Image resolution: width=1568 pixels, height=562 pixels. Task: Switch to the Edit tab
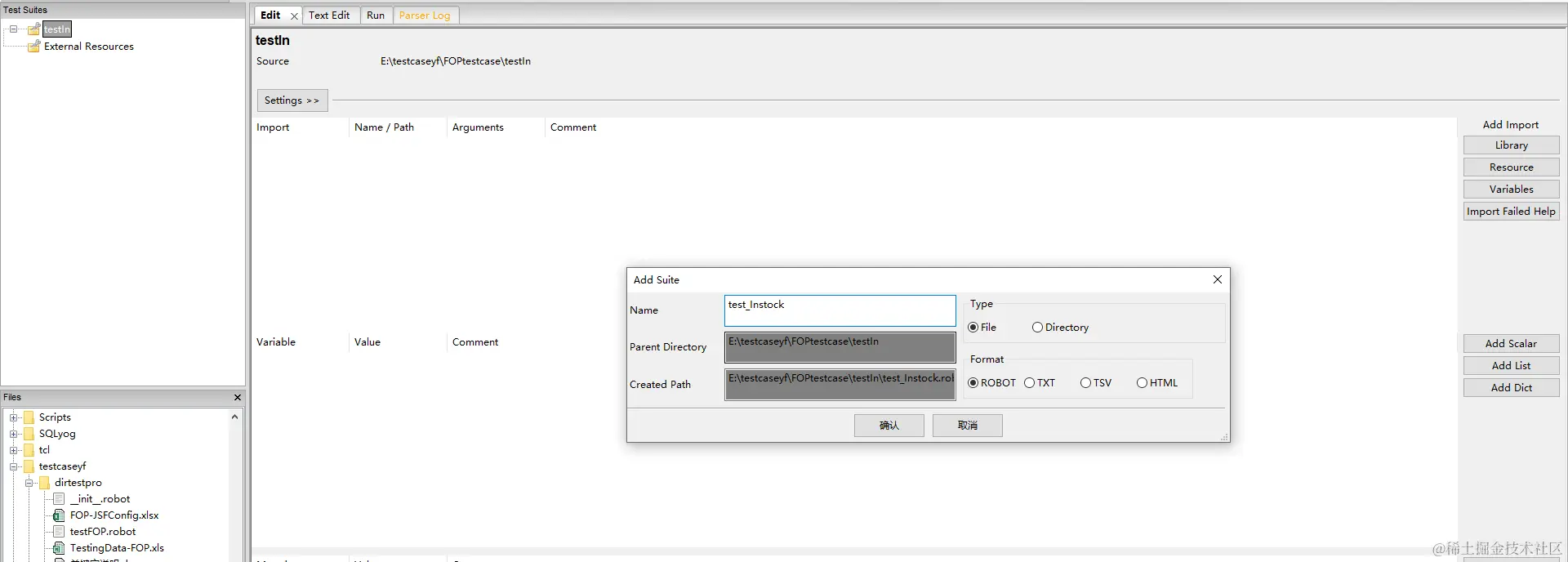point(270,16)
